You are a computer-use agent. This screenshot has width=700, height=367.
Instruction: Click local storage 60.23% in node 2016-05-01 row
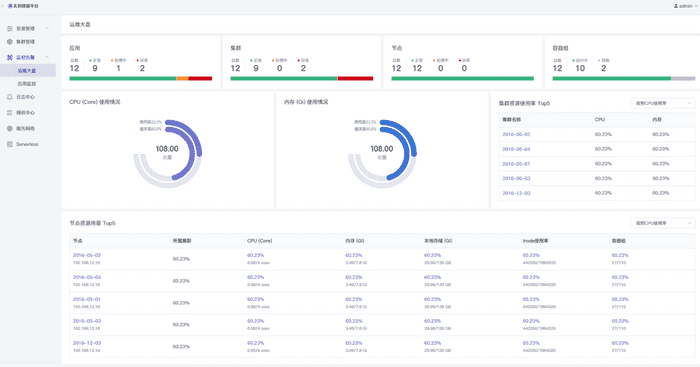tap(433, 299)
